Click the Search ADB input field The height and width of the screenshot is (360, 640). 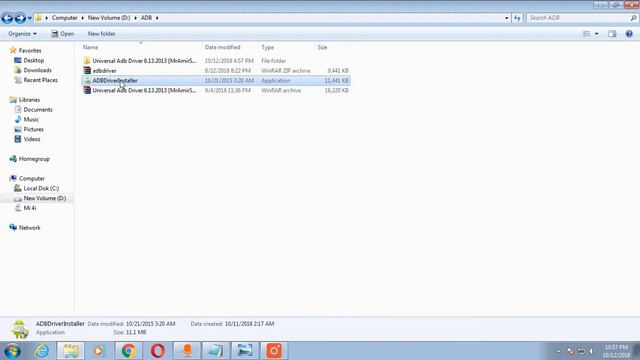578,18
